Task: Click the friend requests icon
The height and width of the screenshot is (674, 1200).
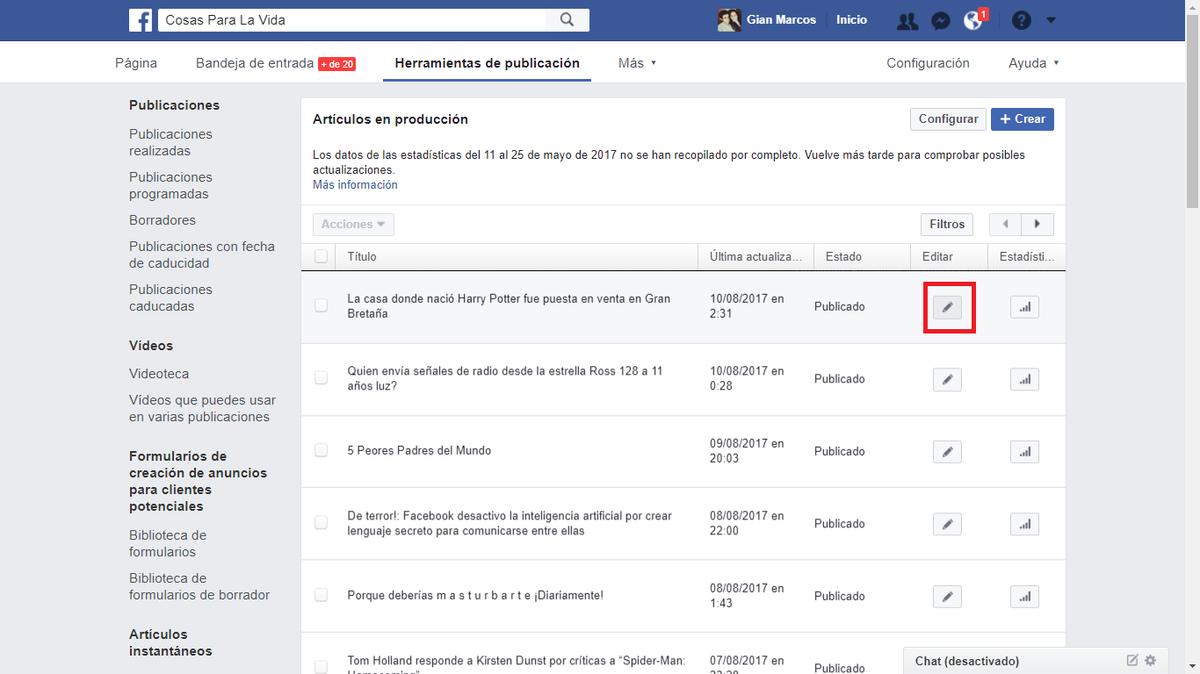Action: [x=907, y=19]
